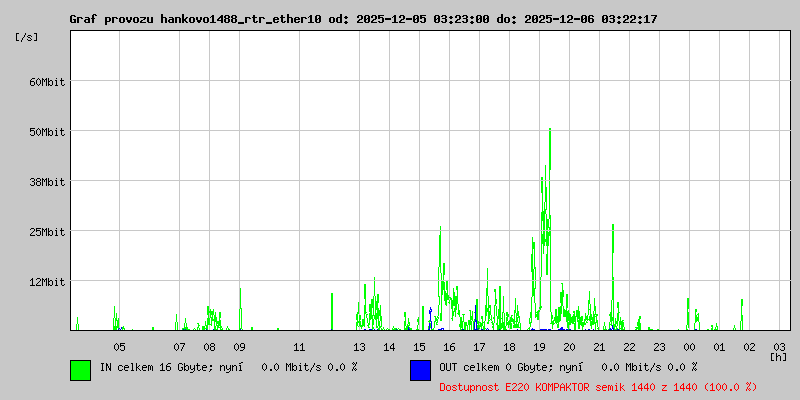The image size is (800, 400).
Task: Select the 60Mbit y-axis label
Action: (x=46, y=81)
